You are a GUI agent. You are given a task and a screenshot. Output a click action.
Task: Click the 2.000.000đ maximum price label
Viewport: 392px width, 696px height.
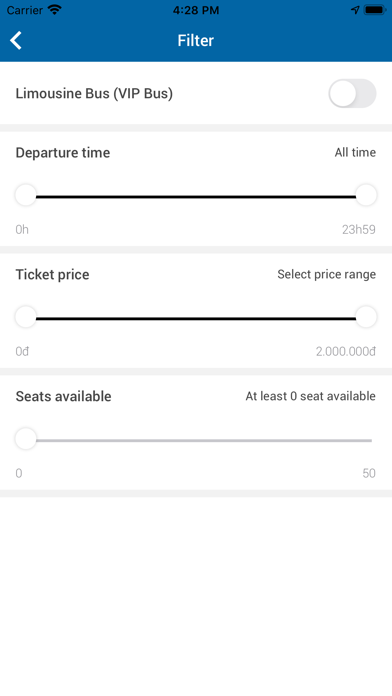[346, 352]
